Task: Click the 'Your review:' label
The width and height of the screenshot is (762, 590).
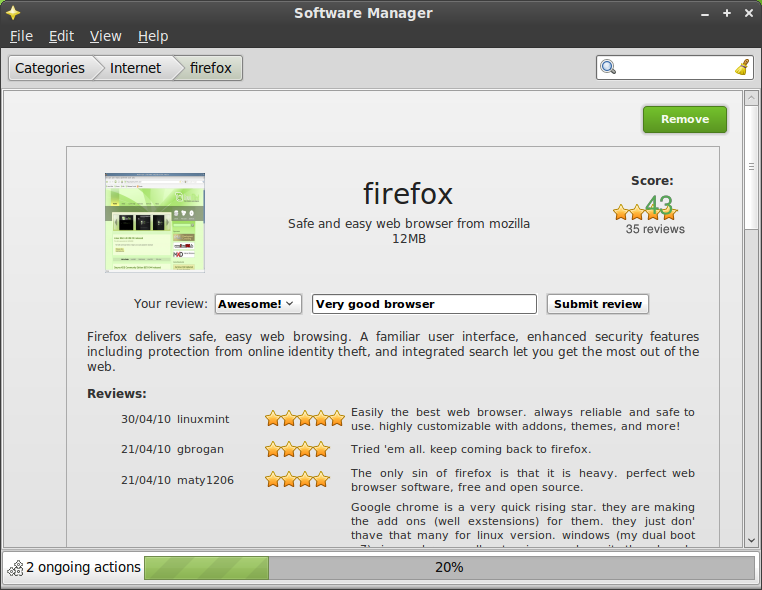Action: [x=171, y=304]
